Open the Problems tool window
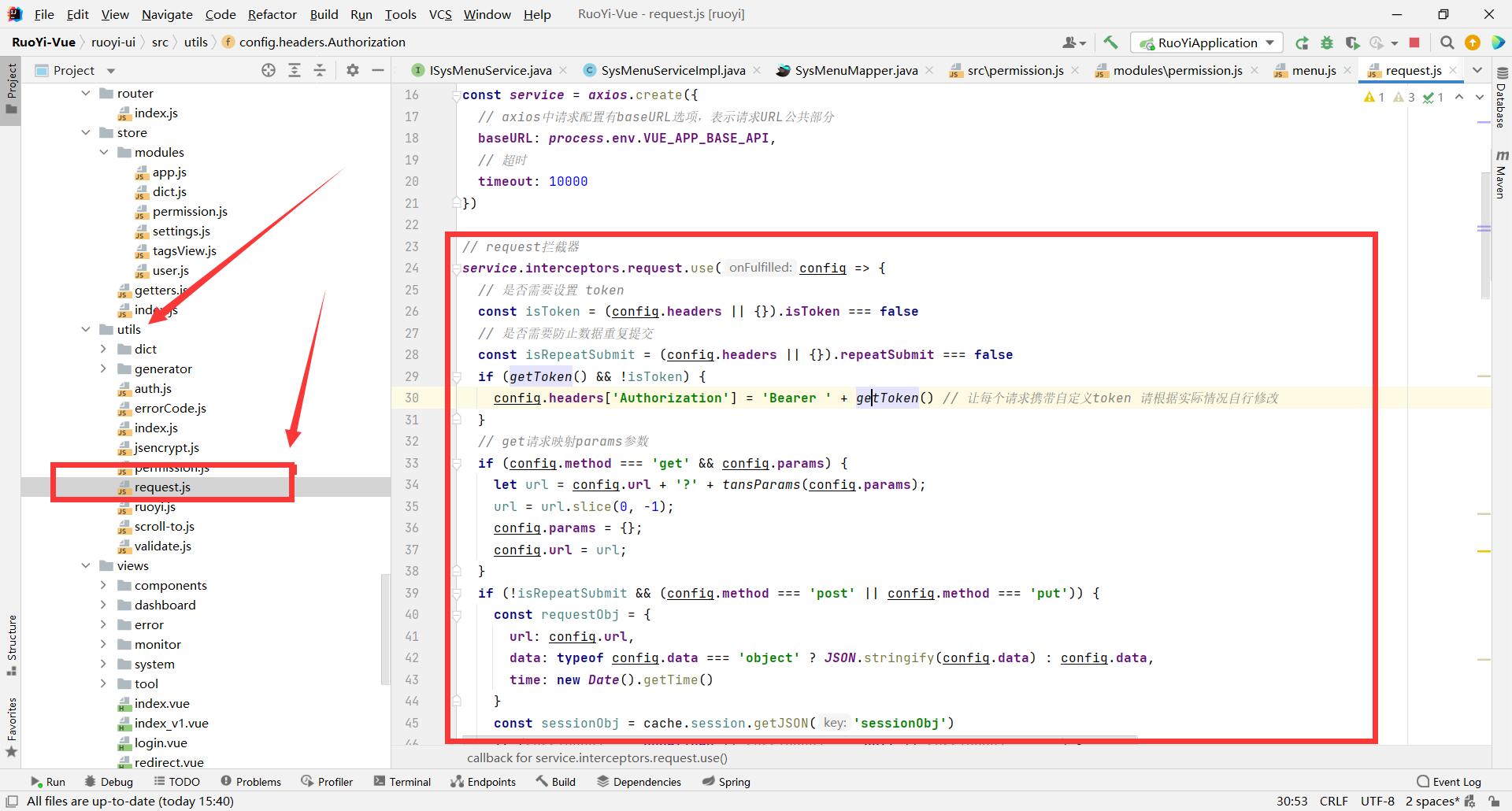 coord(250,782)
